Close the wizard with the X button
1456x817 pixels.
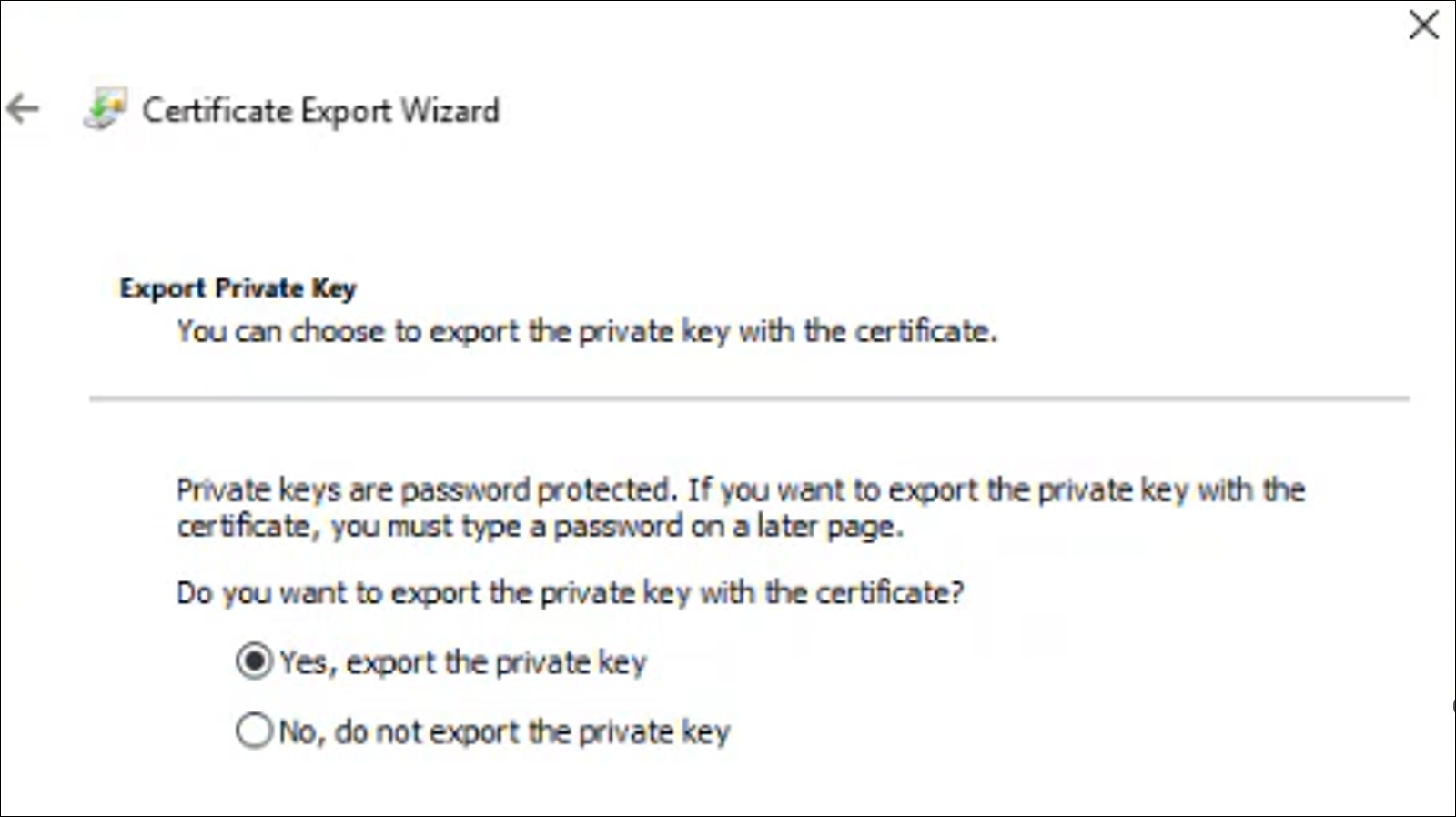(1423, 25)
